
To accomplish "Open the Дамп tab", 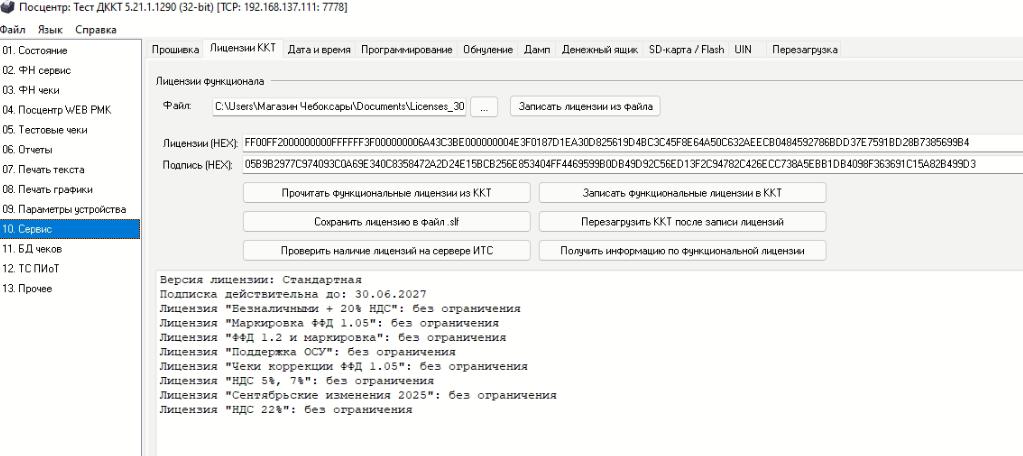I will pyautogui.click(x=537, y=50).
